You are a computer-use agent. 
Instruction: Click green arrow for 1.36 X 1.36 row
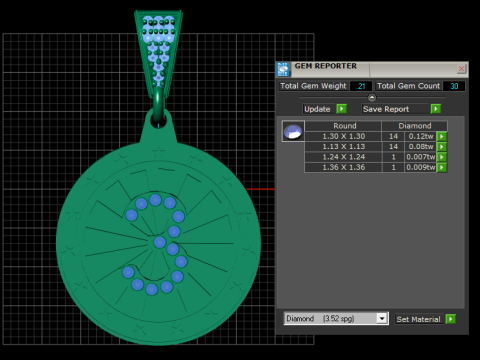coord(442,167)
